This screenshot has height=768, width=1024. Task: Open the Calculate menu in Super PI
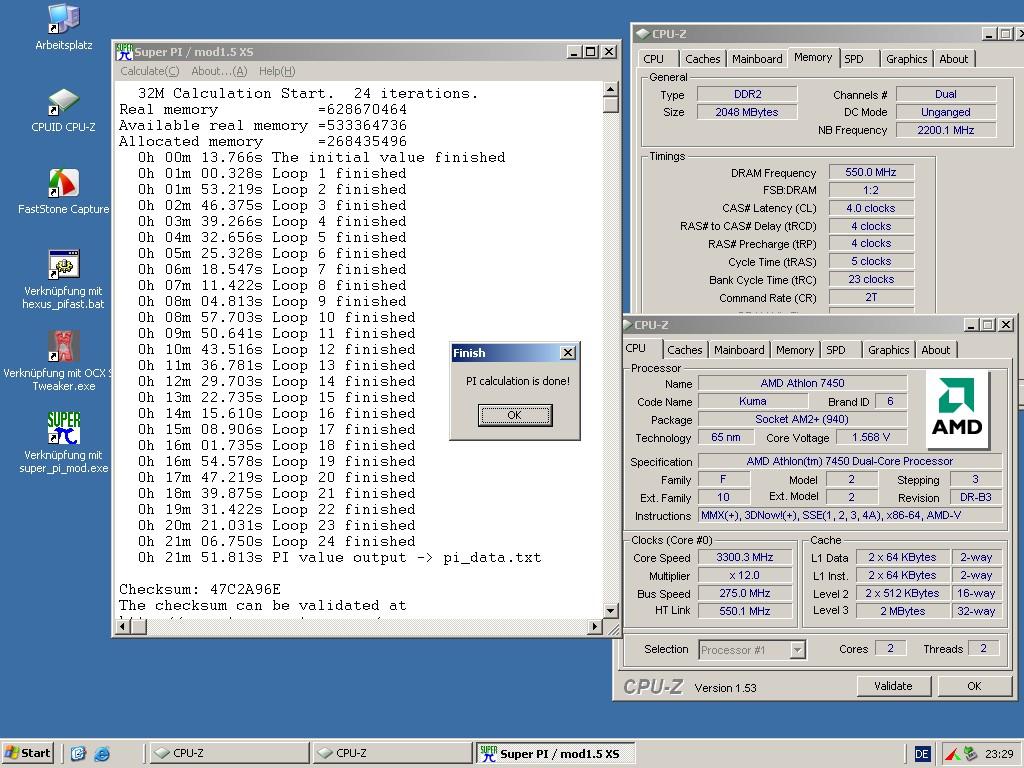click(x=150, y=71)
